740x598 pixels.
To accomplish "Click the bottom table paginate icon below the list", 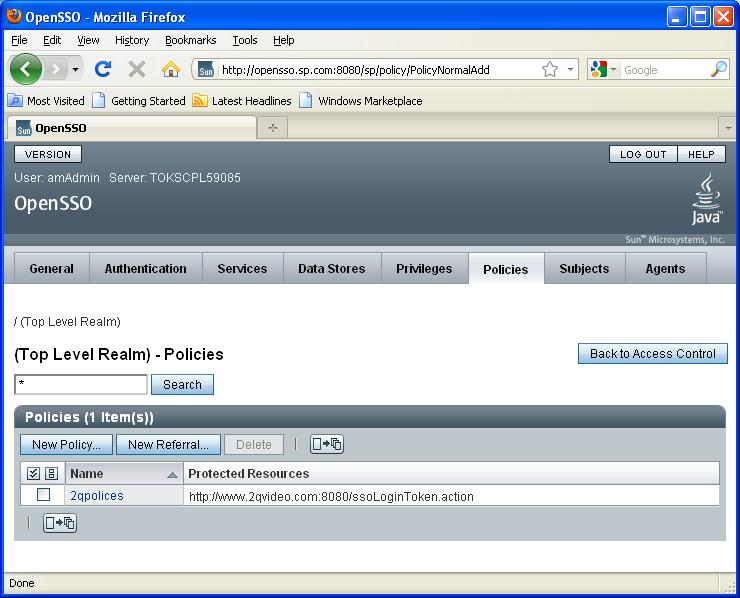I will pos(60,523).
